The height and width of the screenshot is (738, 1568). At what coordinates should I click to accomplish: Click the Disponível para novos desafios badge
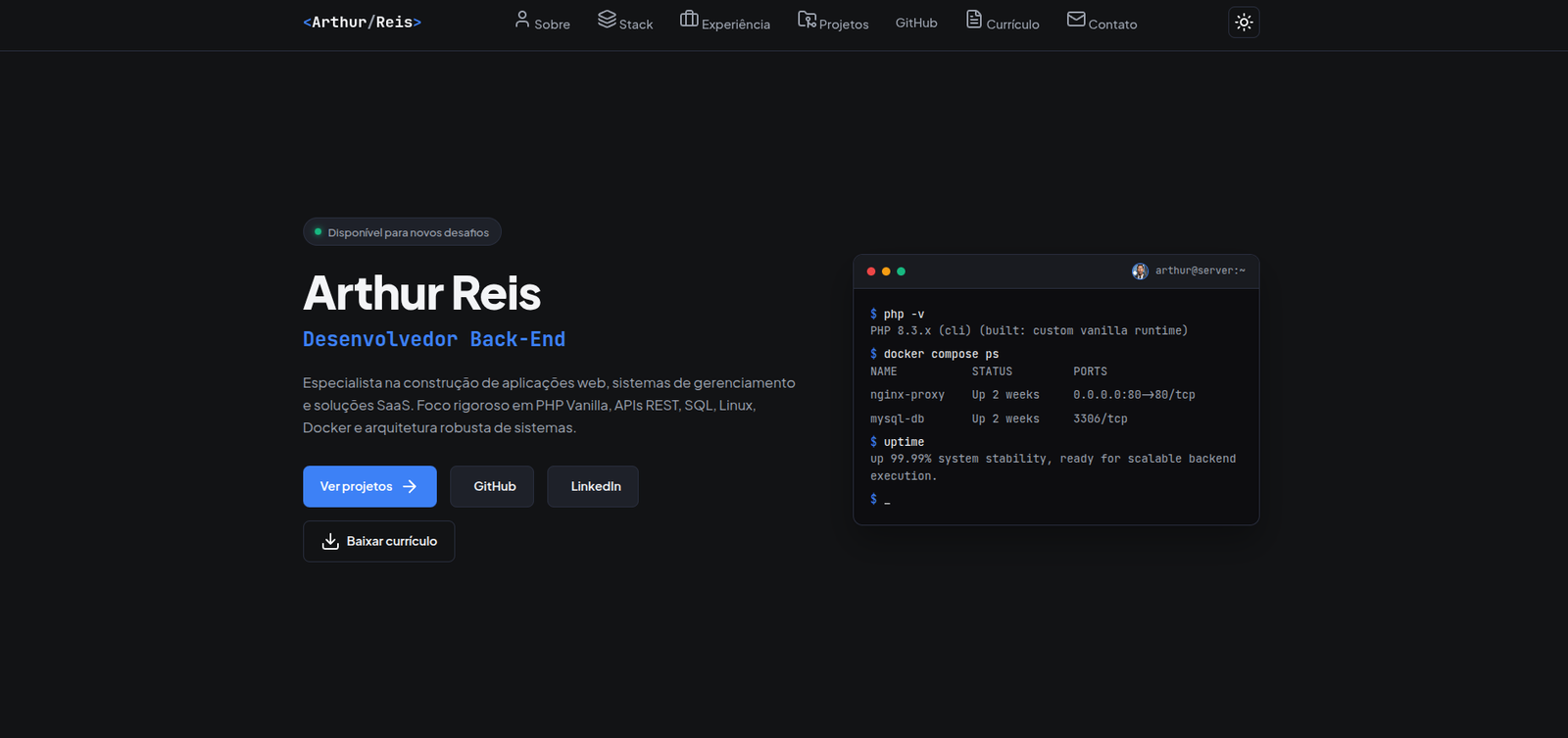[402, 232]
